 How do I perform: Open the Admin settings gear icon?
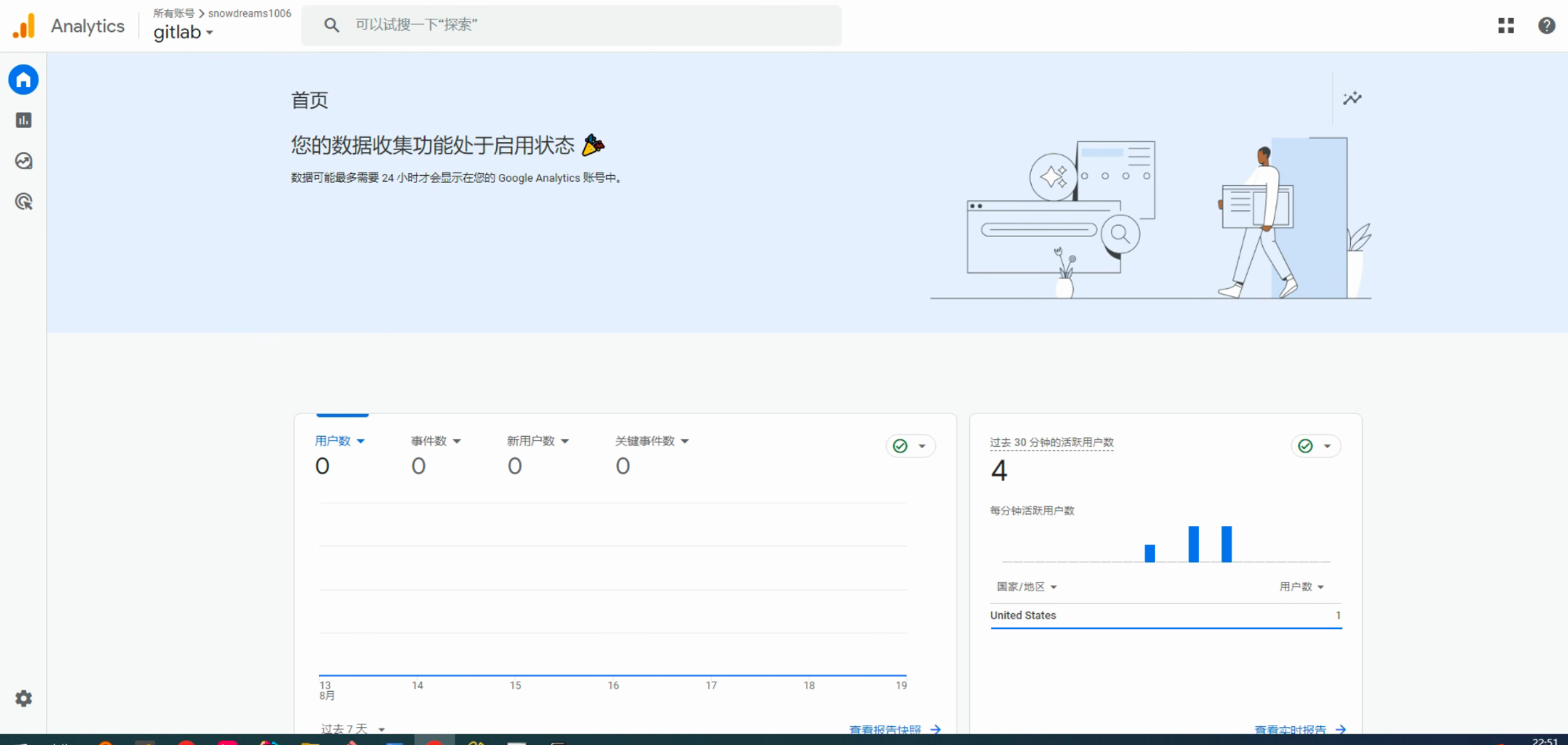[24, 698]
